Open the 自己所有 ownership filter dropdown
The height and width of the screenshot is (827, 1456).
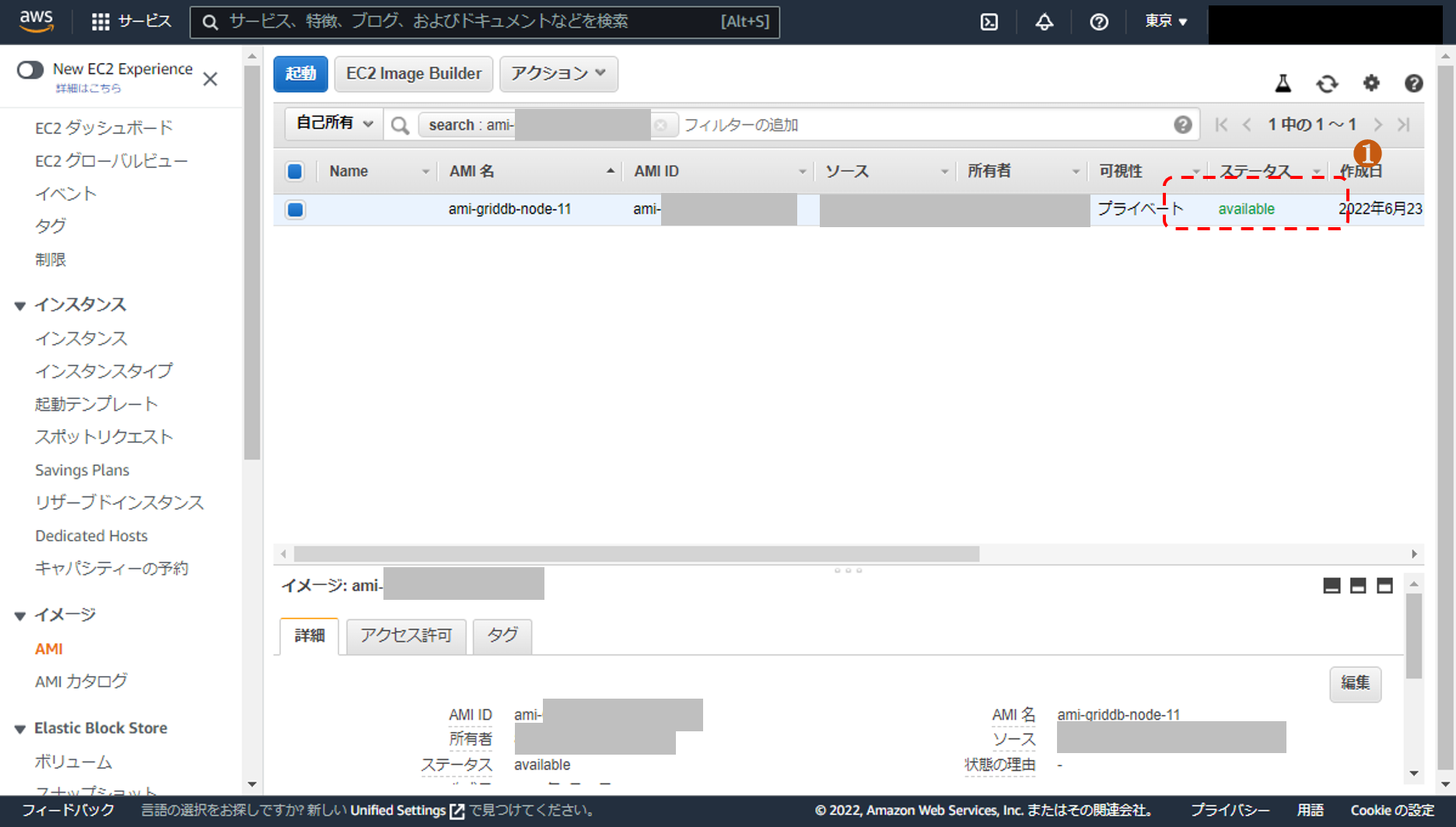point(334,124)
